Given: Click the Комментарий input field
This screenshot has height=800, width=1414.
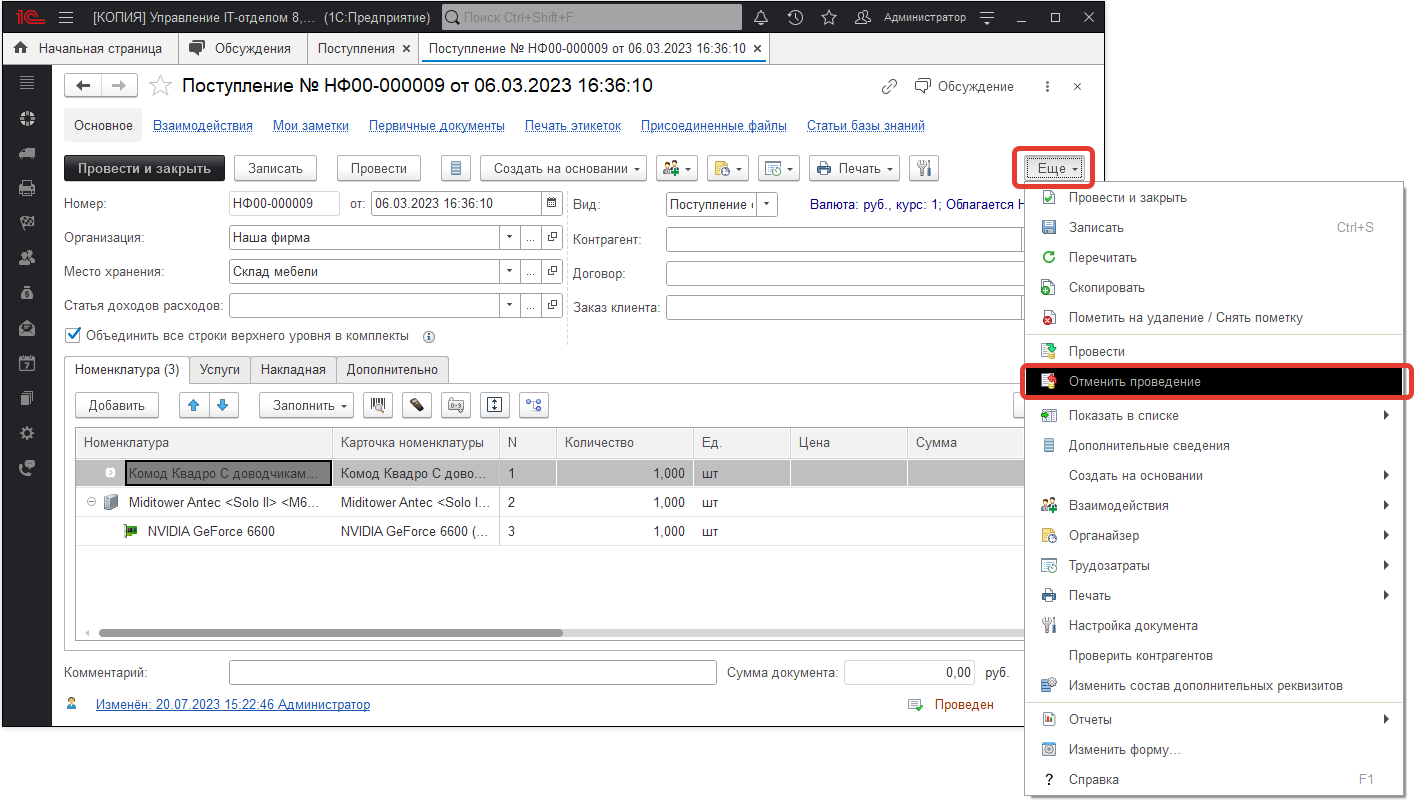Looking at the screenshot, I should click(472, 673).
